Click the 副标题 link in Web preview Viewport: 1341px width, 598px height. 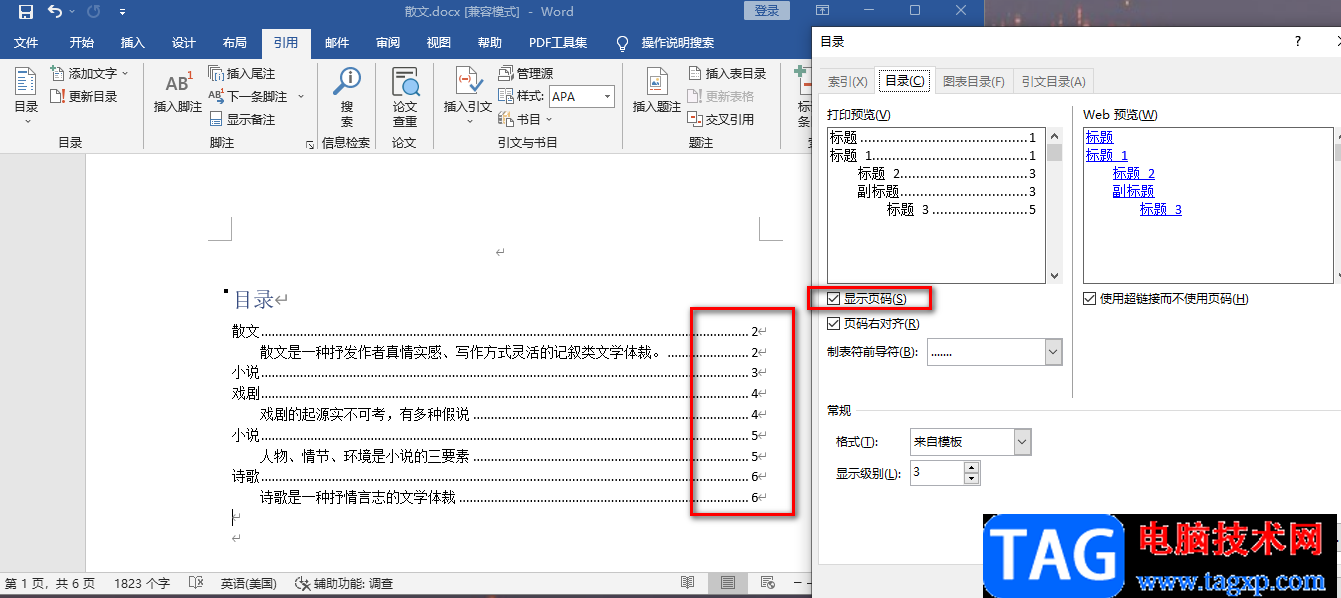coord(1133,191)
